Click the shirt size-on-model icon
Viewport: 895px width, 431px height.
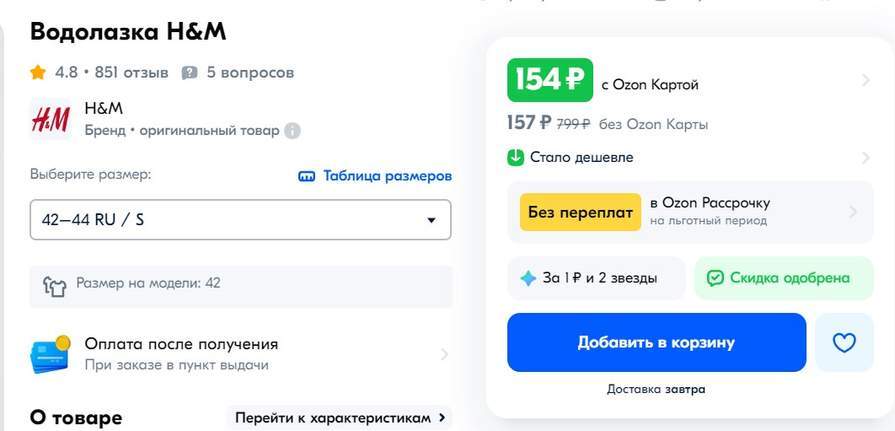[55, 286]
